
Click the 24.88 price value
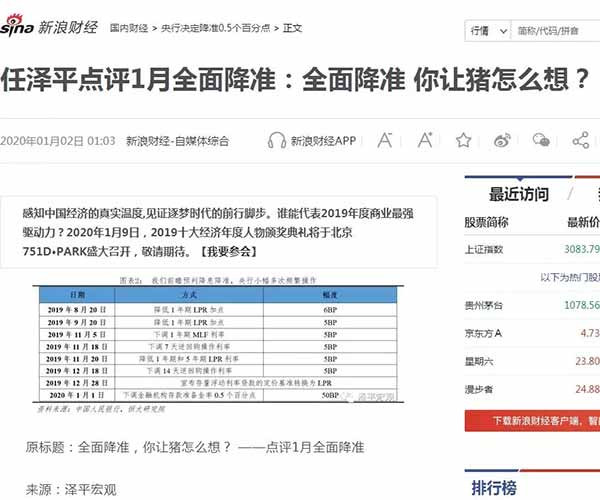(587, 389)
